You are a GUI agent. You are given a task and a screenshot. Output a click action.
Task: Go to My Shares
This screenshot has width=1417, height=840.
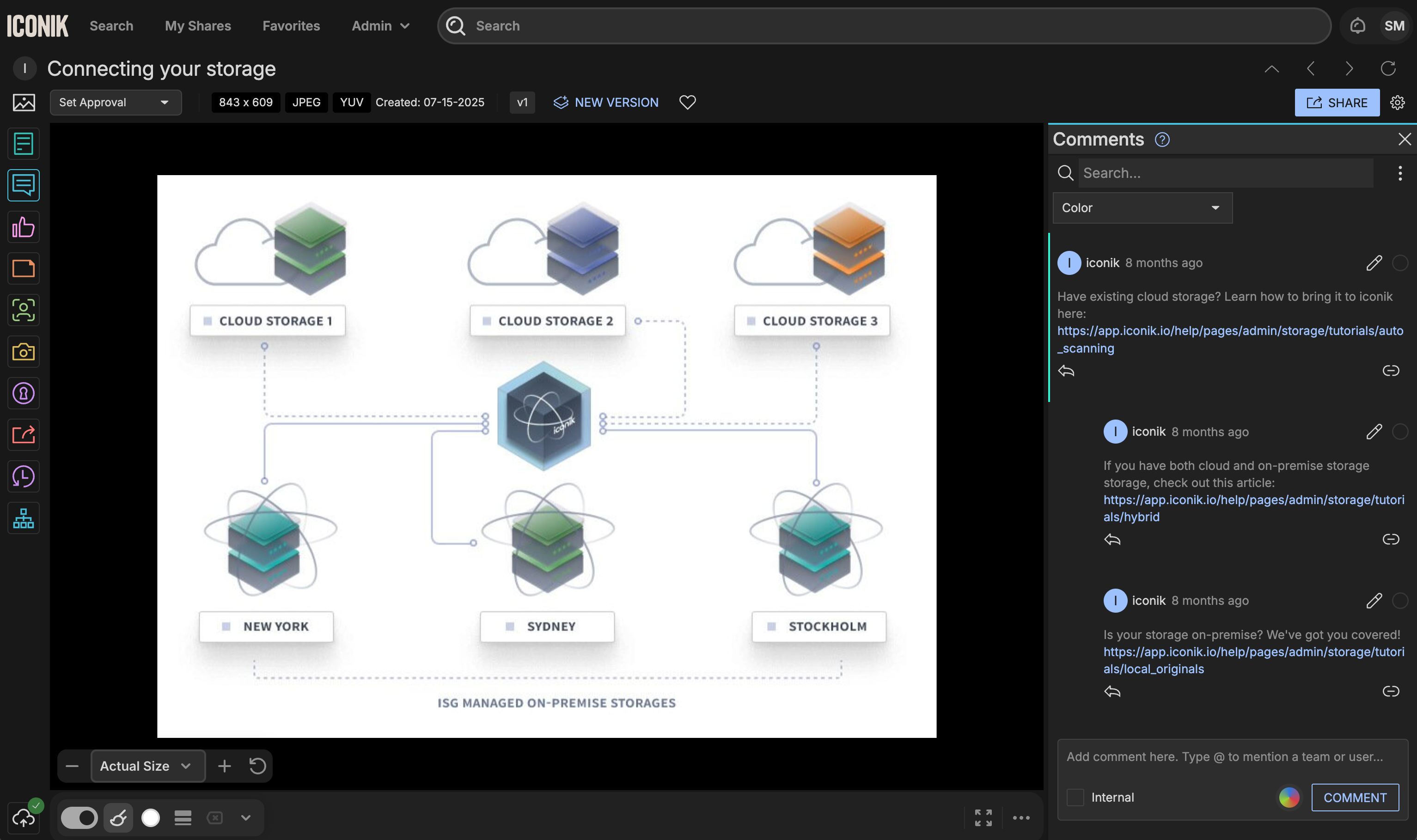[x=198, y=26]
